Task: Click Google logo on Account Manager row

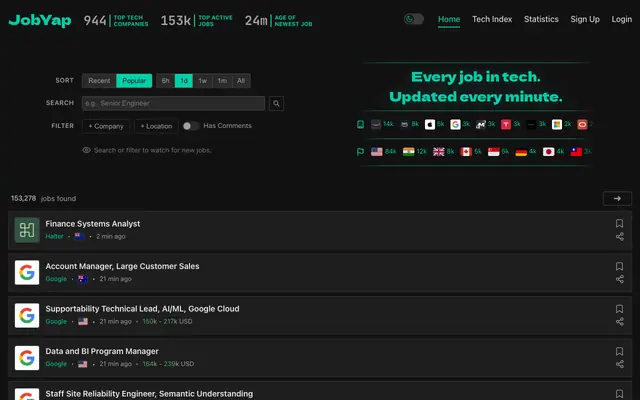Action: pos(27,273)
